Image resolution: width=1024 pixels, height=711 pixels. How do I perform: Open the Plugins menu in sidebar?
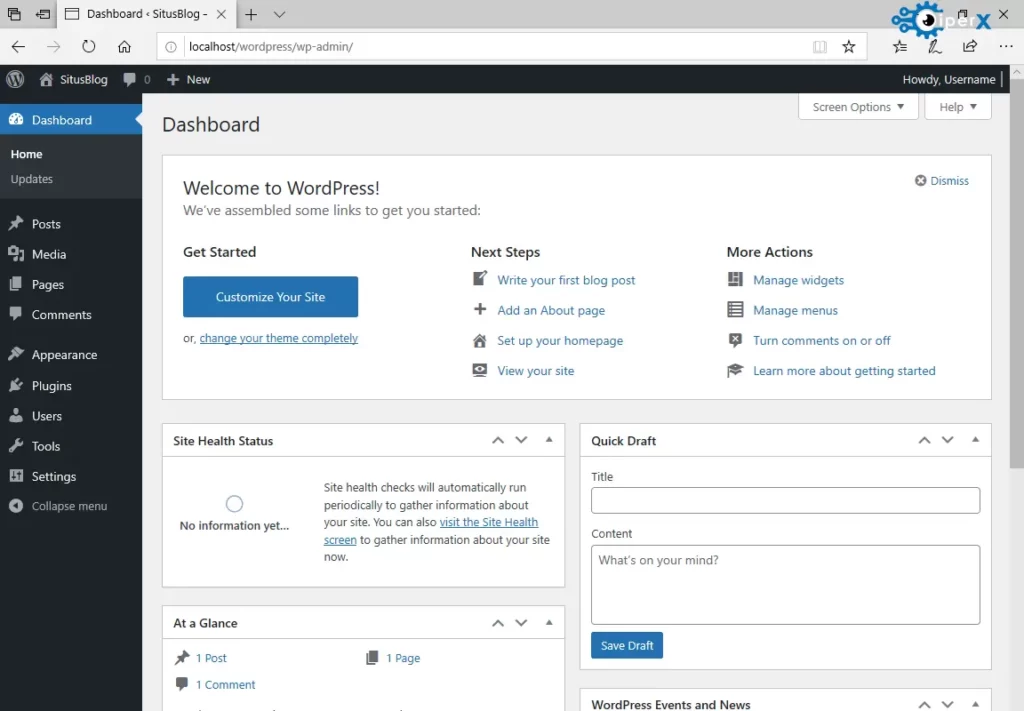click(x=51, y=386)
